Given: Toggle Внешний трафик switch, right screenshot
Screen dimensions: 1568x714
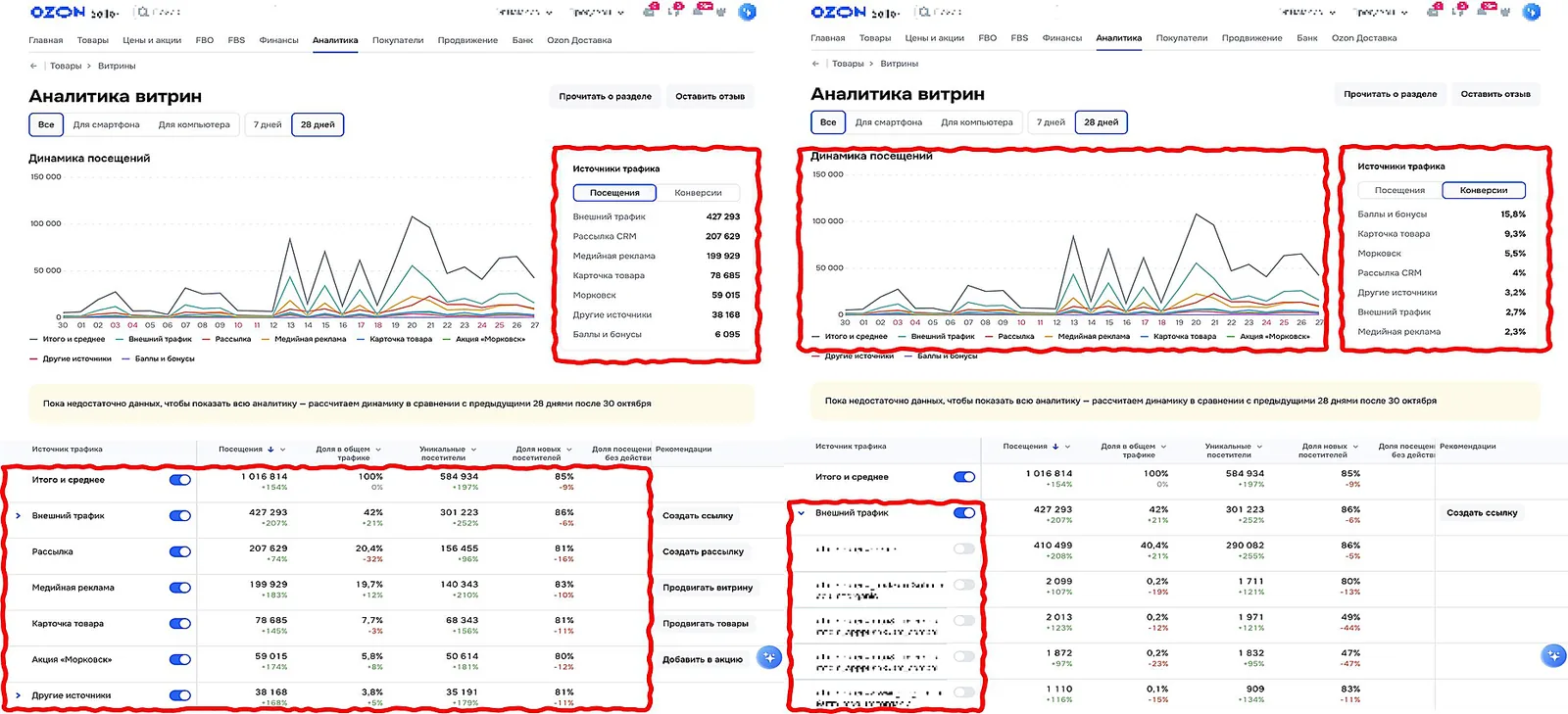Looking at the screenshot, I should point(964,512).
